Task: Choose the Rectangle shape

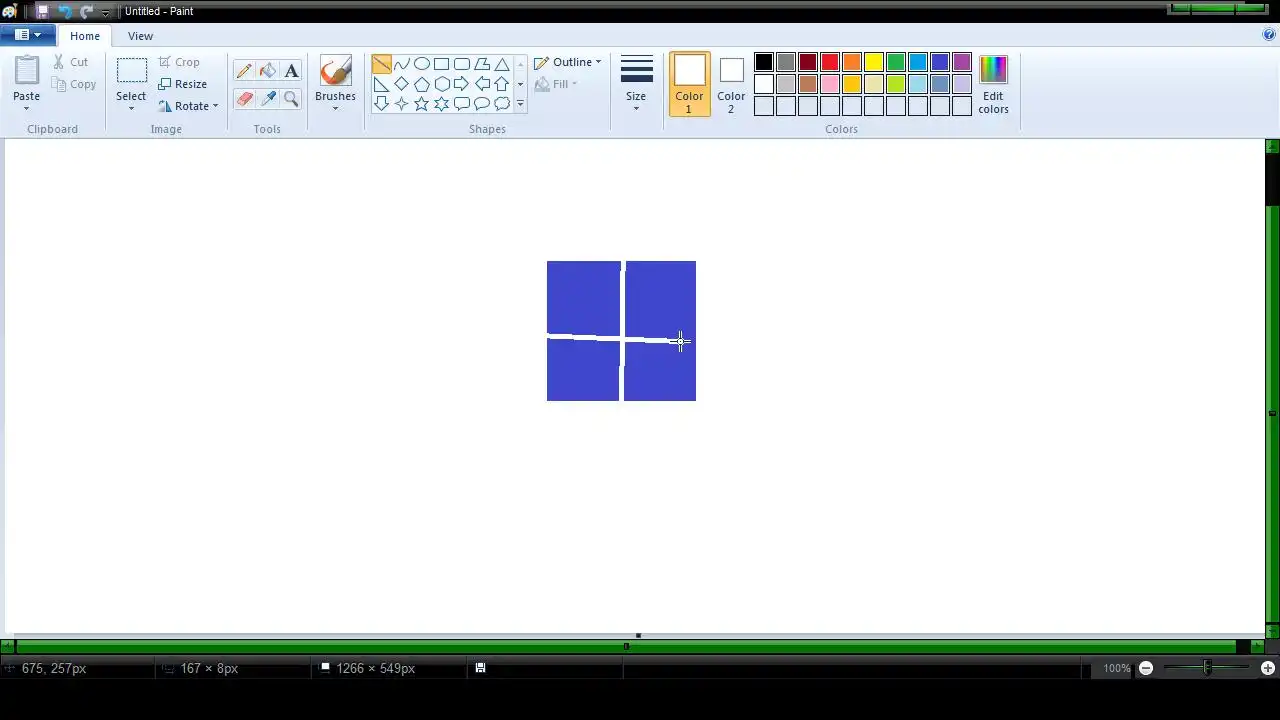Action: (x=441, y=64)
